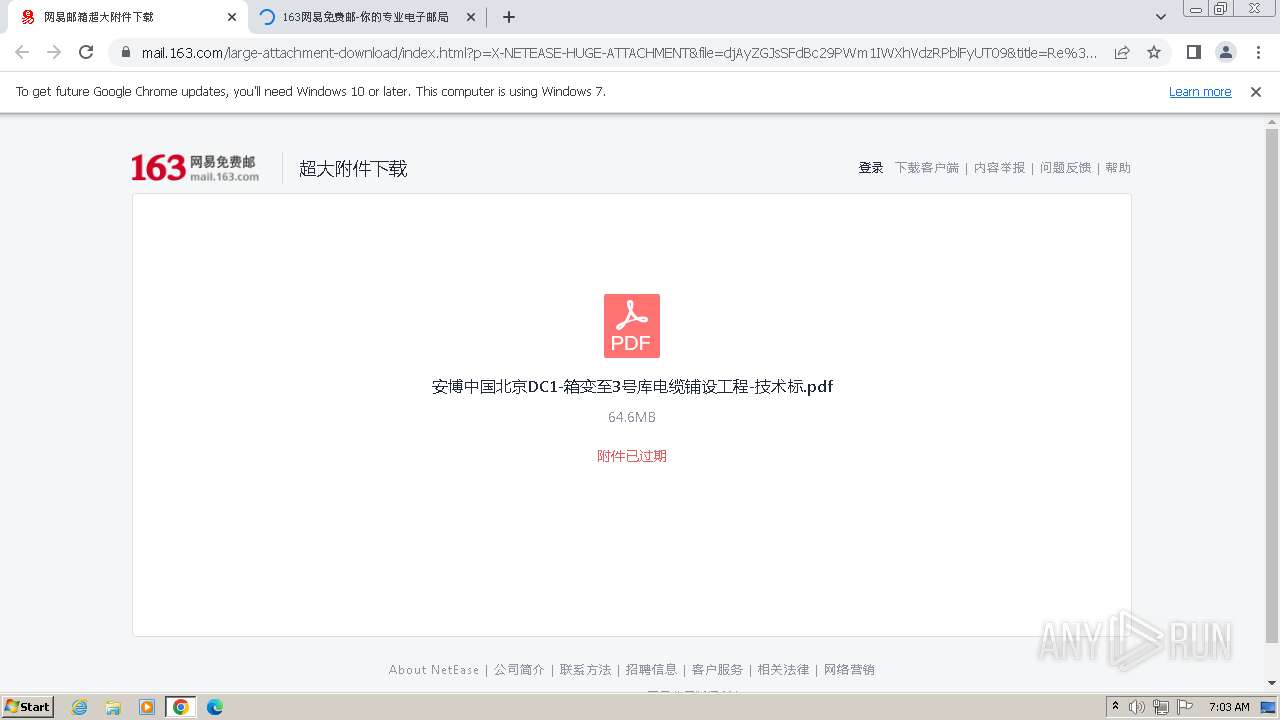The width and height of the screenshot is (1280, 720).
Task: Click the padlock site info icon
Action: click(126, 52)
